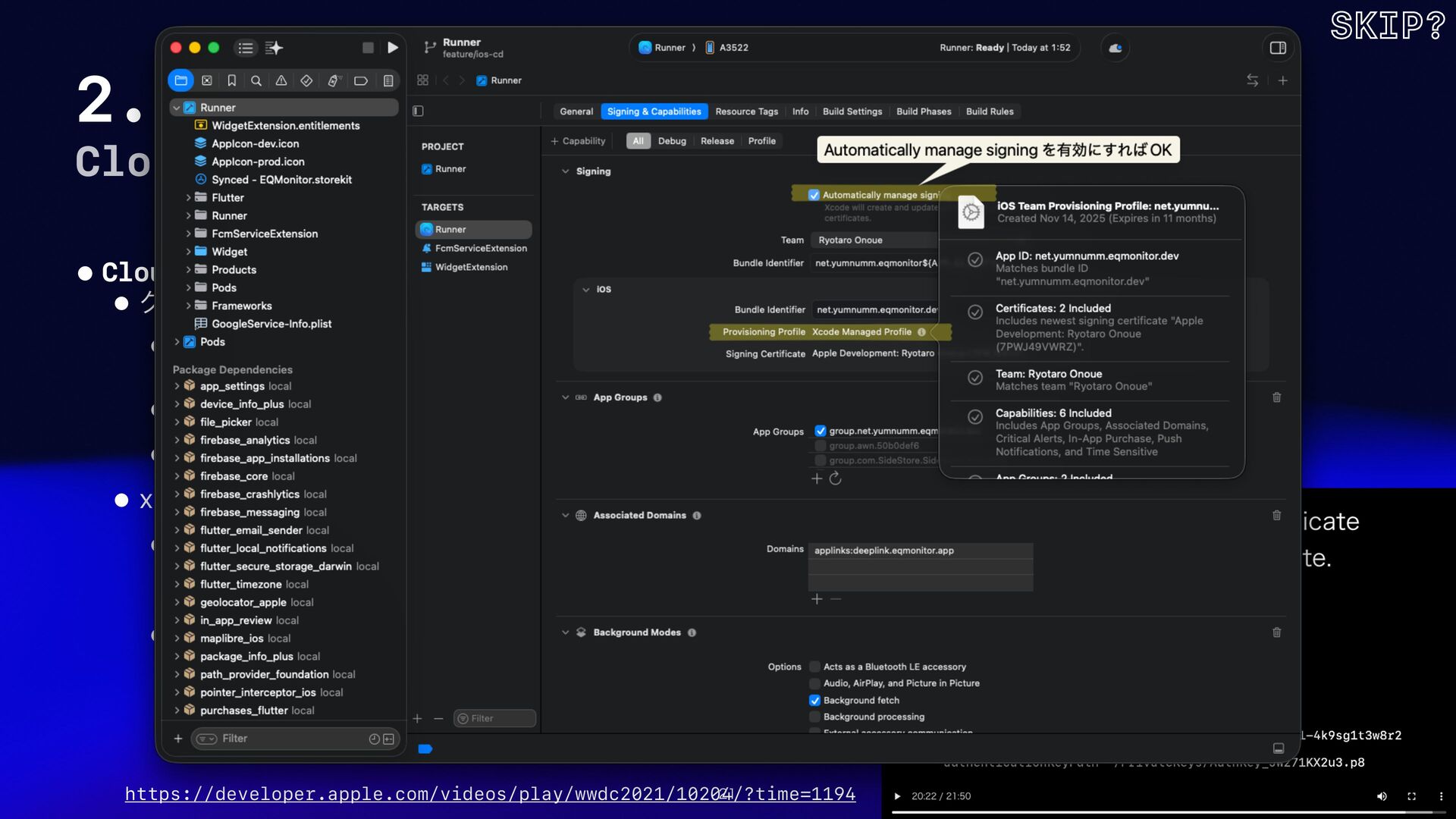Open the Find navigator magnifier icon
The height and width of the screenshot is (819, 1456).
click(x=256, y=80)
